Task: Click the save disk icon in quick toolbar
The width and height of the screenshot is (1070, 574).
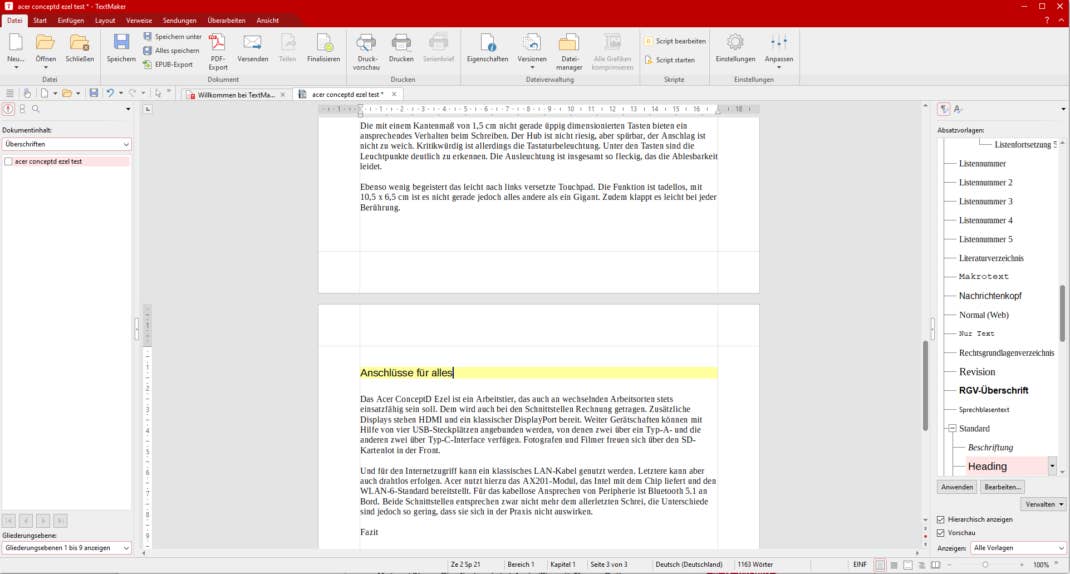Action: coord(93,94)
